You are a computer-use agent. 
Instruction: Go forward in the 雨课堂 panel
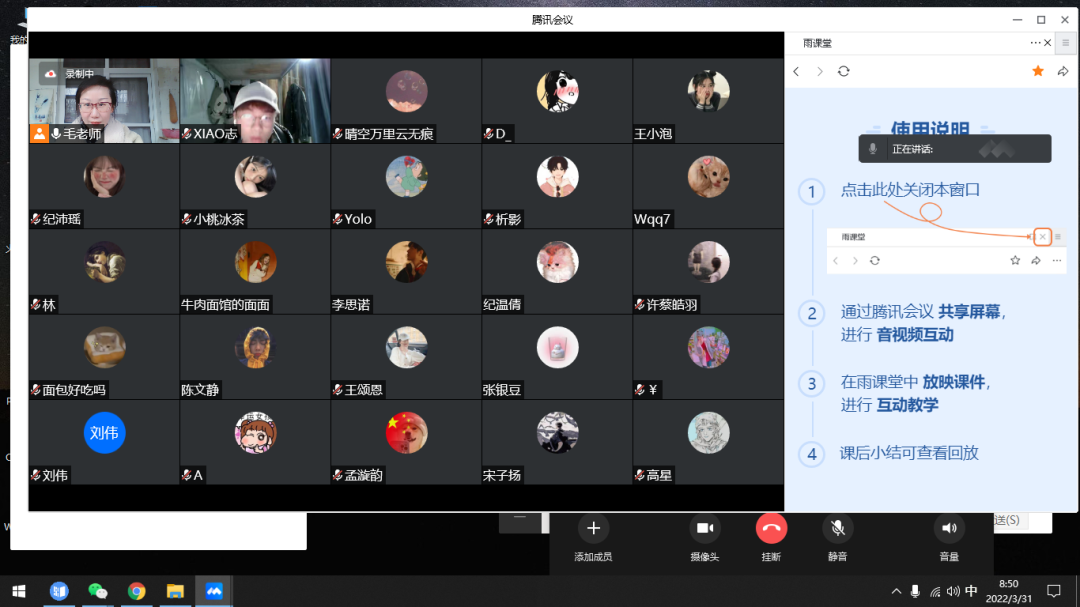820,72
